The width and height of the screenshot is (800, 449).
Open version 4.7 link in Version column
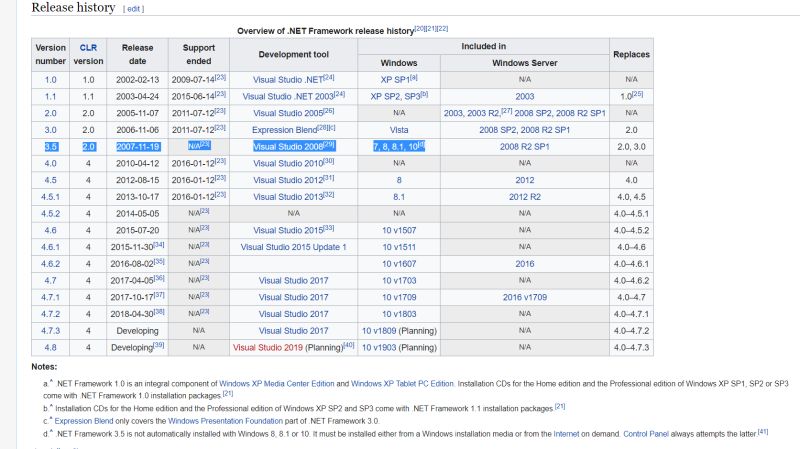[51, 281]
